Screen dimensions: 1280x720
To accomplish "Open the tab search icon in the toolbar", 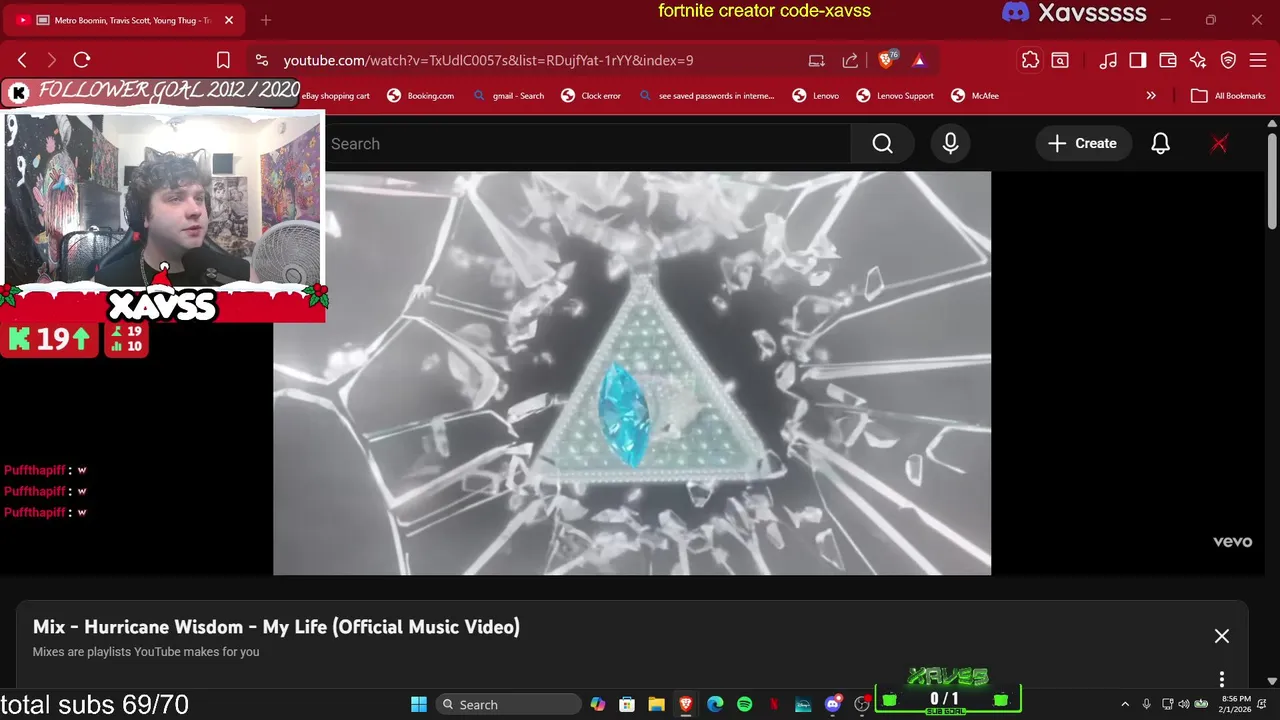I will tap(1060, 60).
